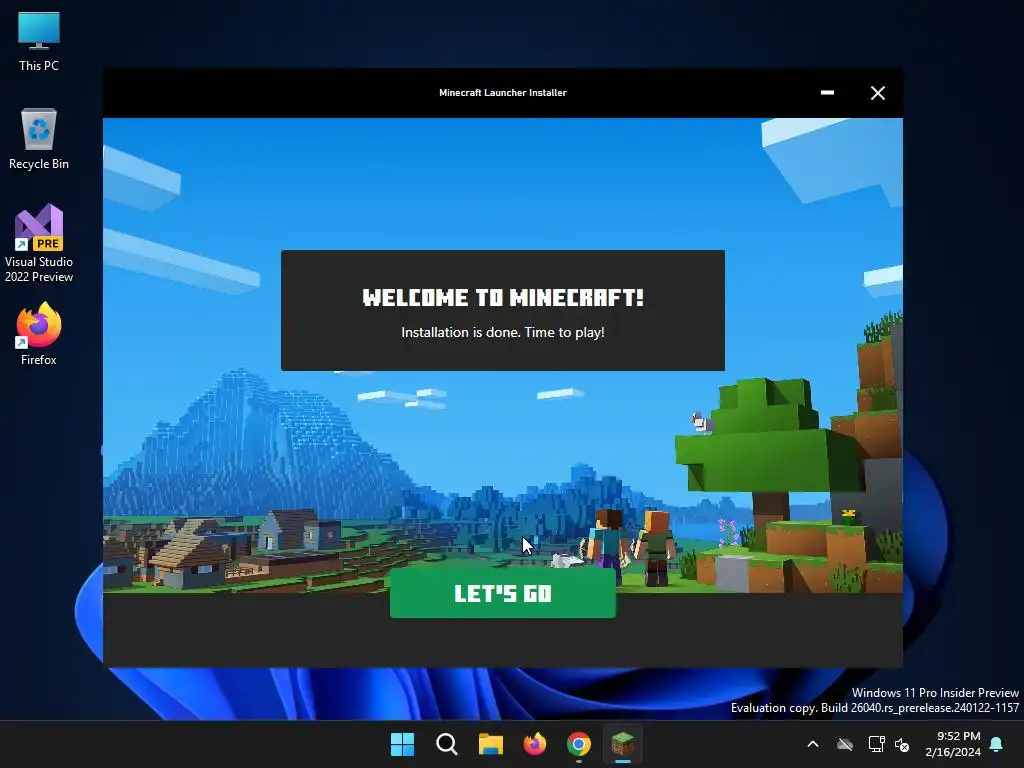Click the green LET'S GO button
Viewport: 1024px width, 768px height.
502,593
